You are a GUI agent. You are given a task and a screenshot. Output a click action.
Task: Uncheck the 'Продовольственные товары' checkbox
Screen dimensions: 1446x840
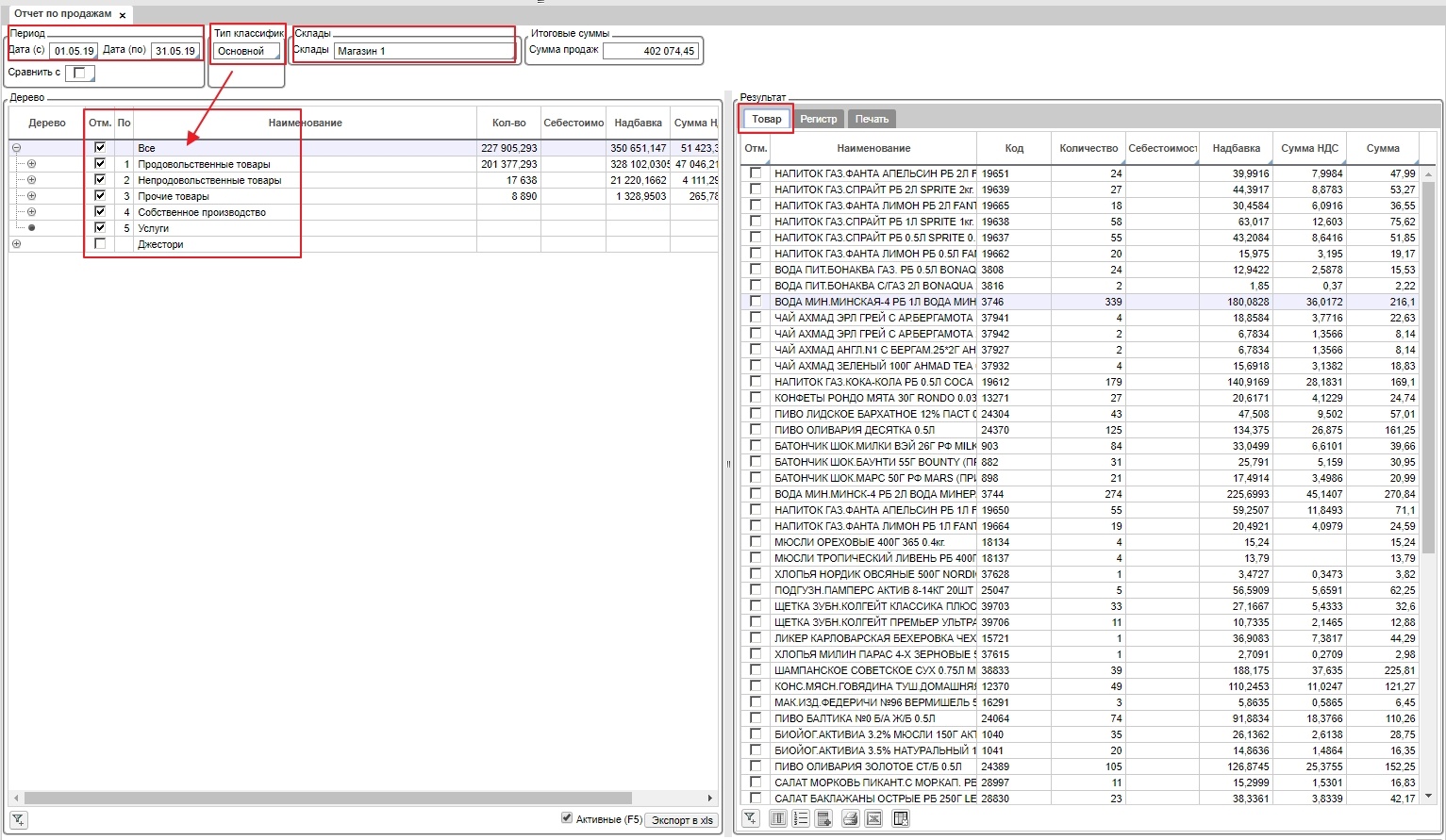(x=100, y=164)
